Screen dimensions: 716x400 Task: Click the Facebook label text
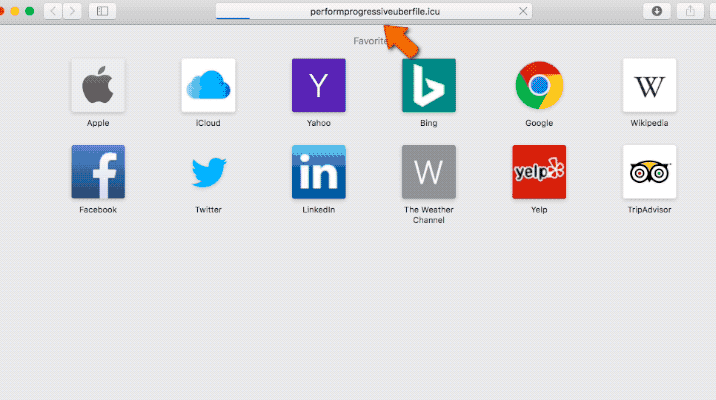coord(98,210)
